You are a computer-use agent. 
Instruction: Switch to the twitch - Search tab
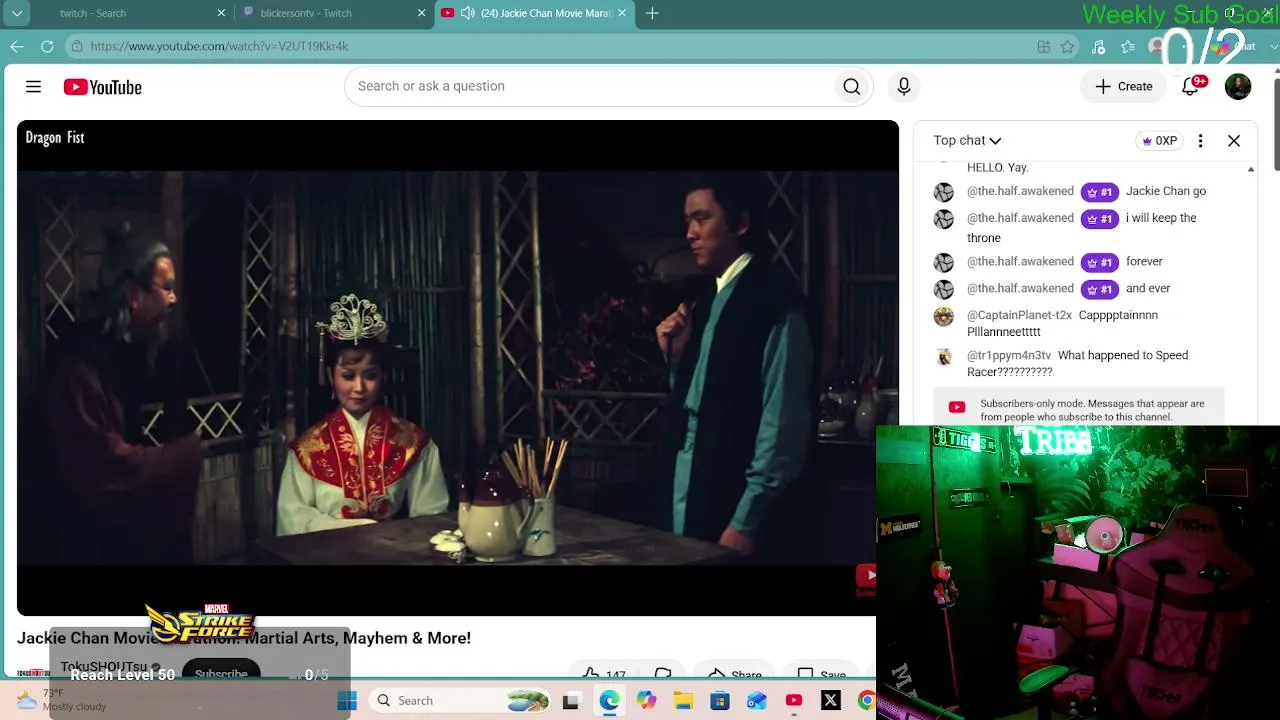pos(130,13)
